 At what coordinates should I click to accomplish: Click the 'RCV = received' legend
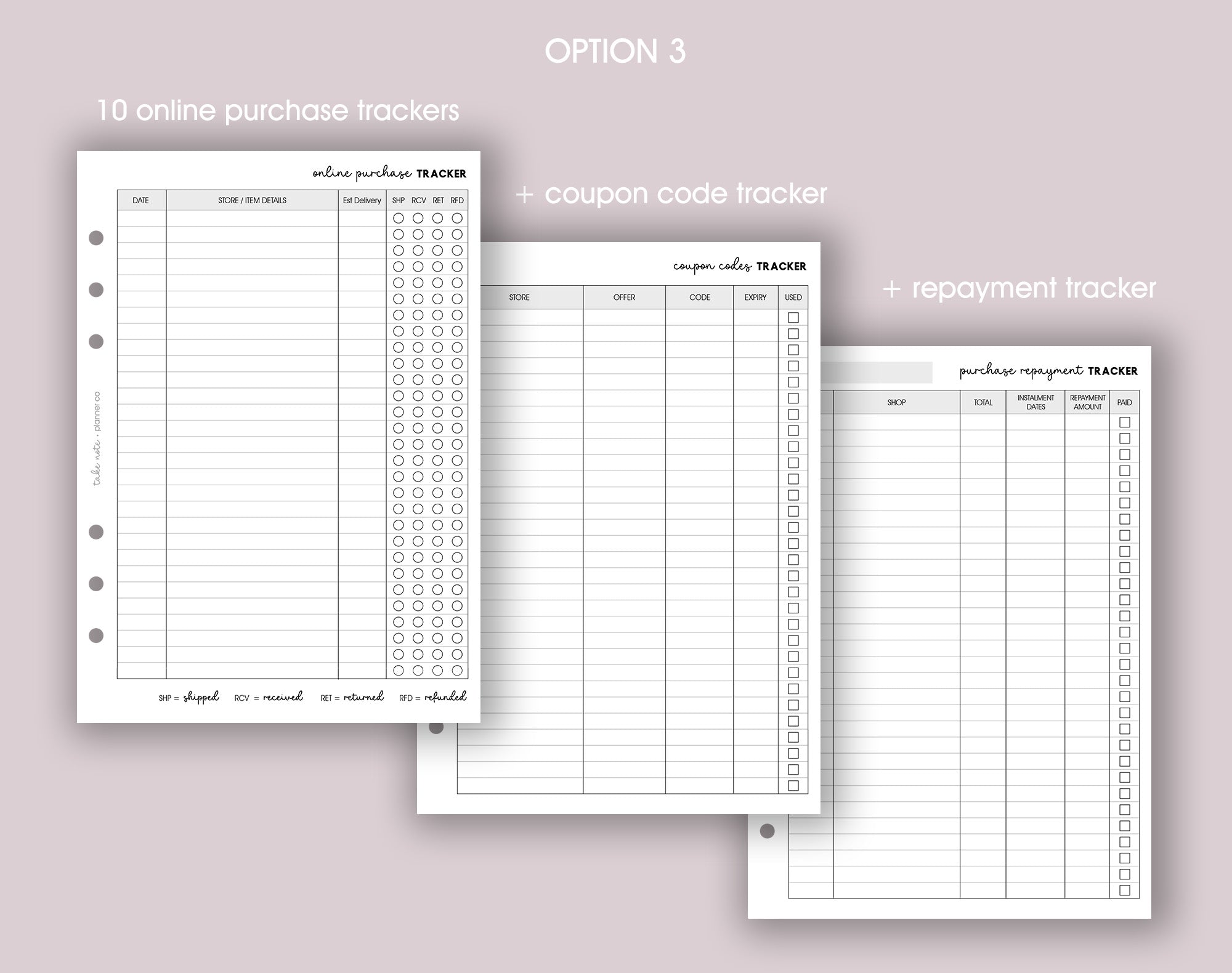pyautogui.click(x=269, y=697)
